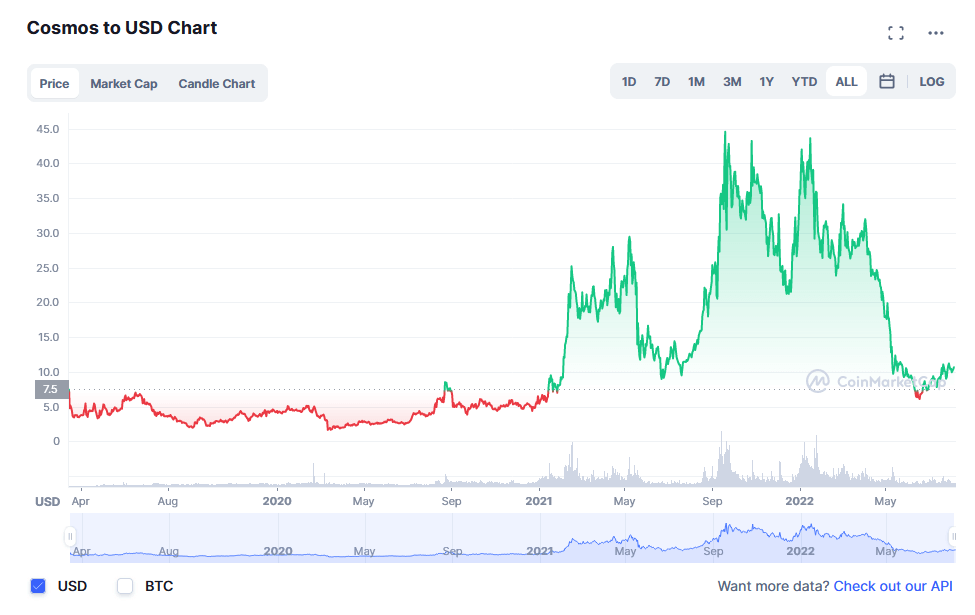Select the 7D time range

coord(662,82)
